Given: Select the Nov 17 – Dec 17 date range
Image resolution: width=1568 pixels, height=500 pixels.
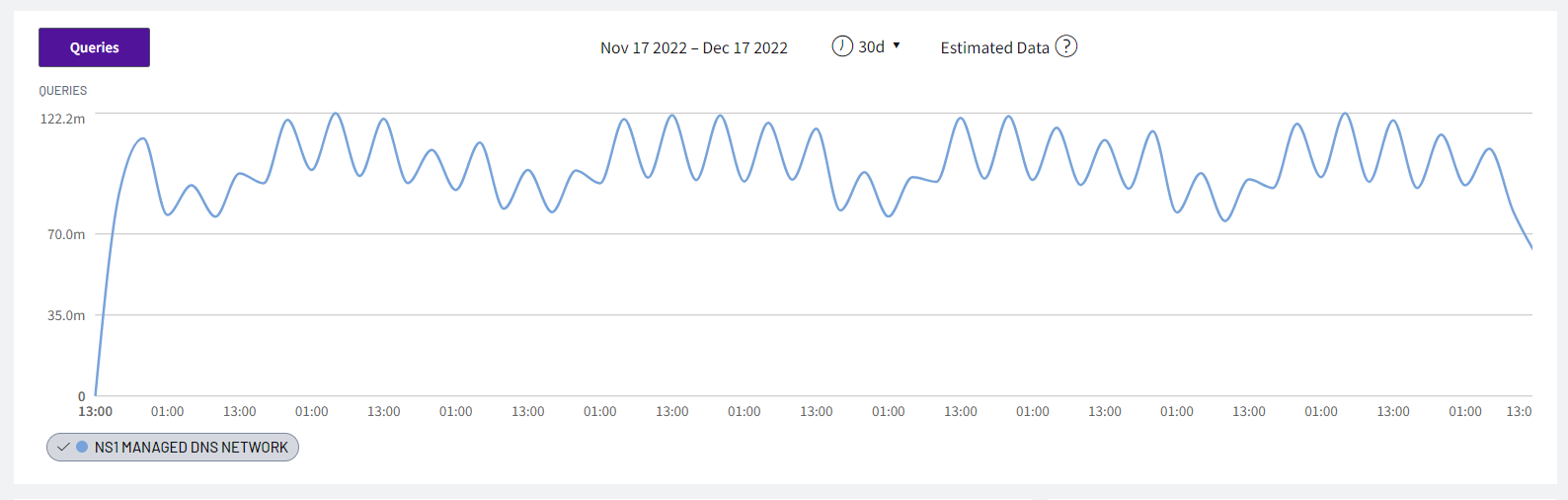Looking at the screenshot, I should tap(693, 47).
